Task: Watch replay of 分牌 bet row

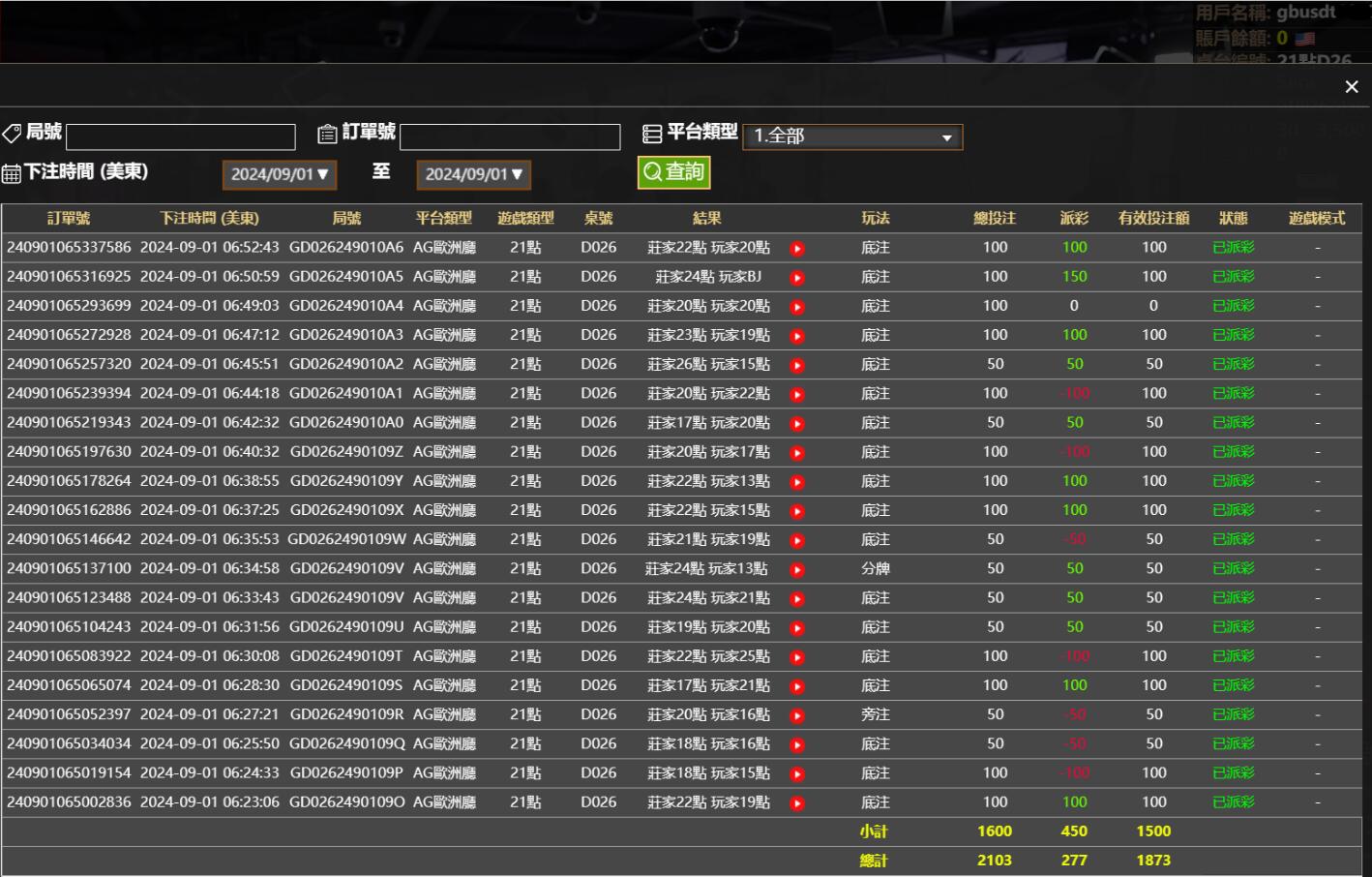Action: [x=797, y=570]
